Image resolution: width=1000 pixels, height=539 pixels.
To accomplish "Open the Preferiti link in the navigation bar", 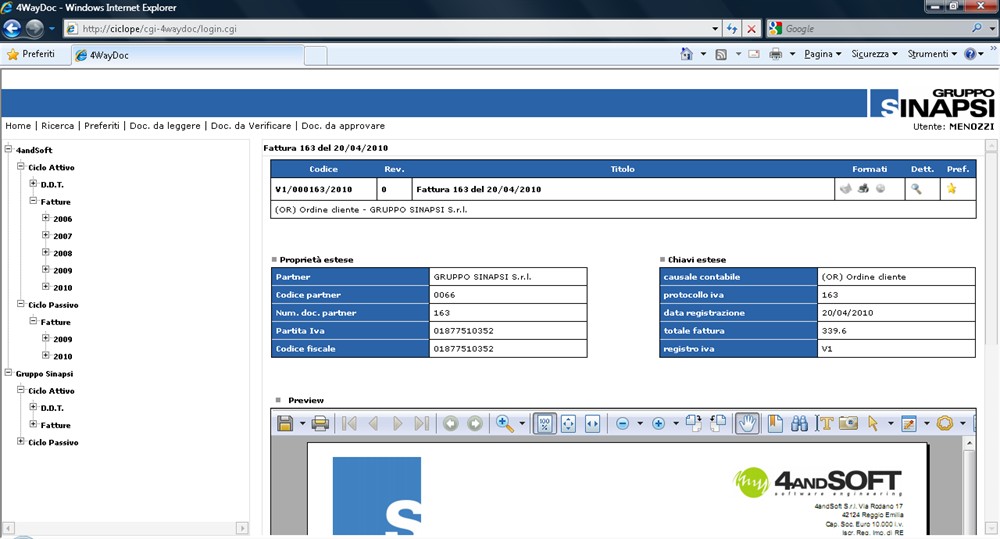I will tap(101, 126).
